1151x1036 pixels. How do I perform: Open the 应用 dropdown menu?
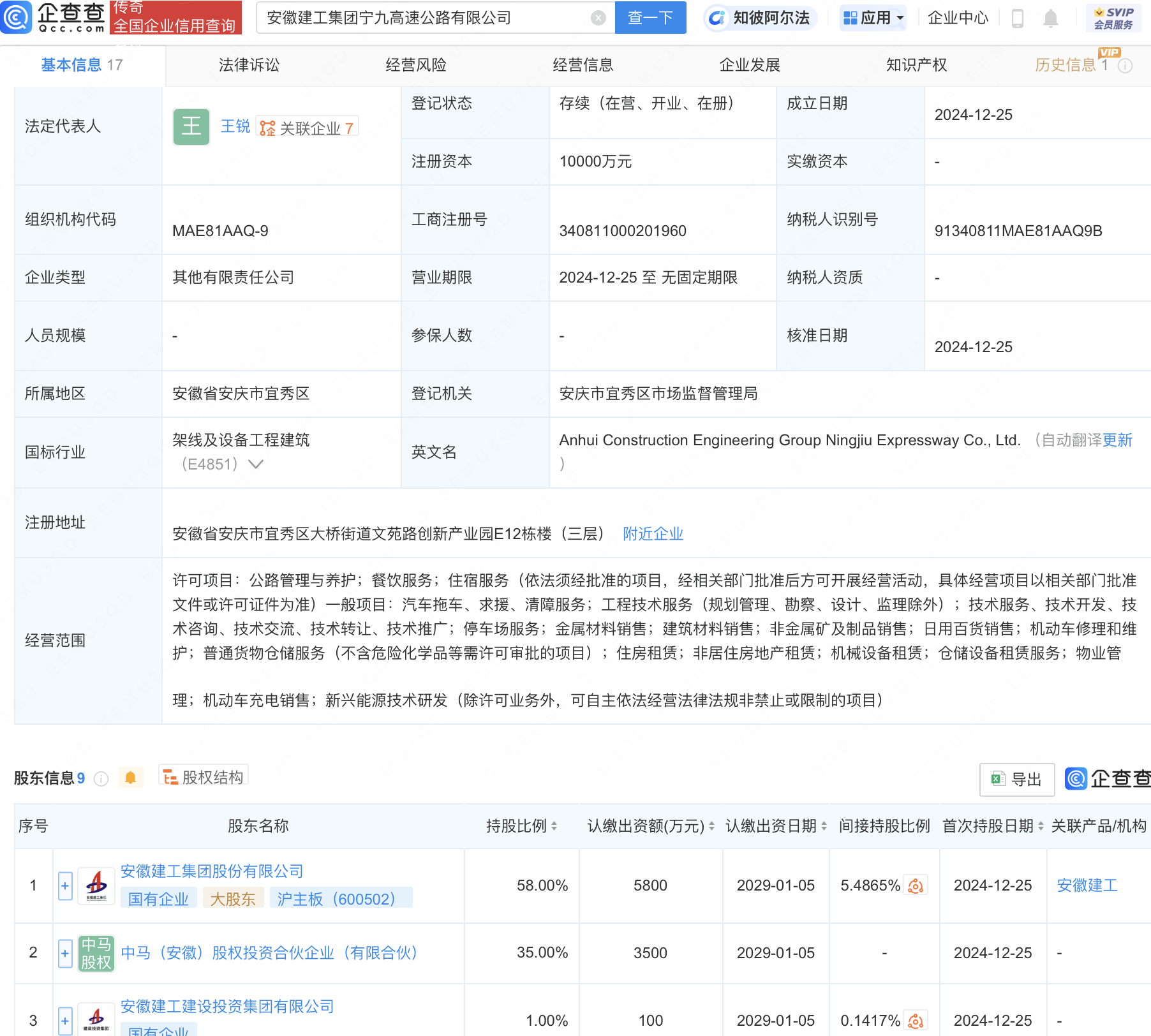click(x=873, y=18)
